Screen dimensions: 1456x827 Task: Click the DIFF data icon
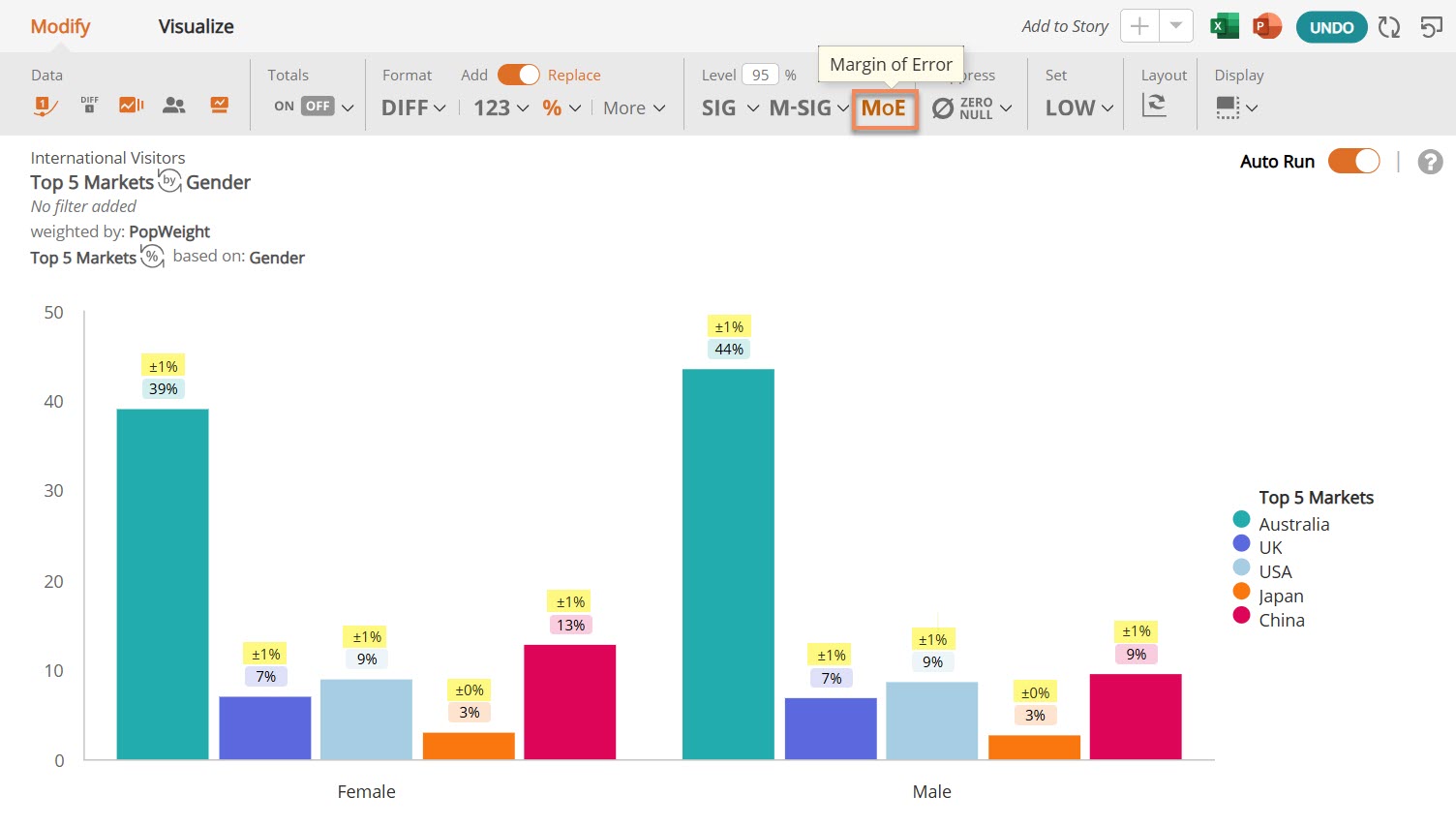point(89,105)
